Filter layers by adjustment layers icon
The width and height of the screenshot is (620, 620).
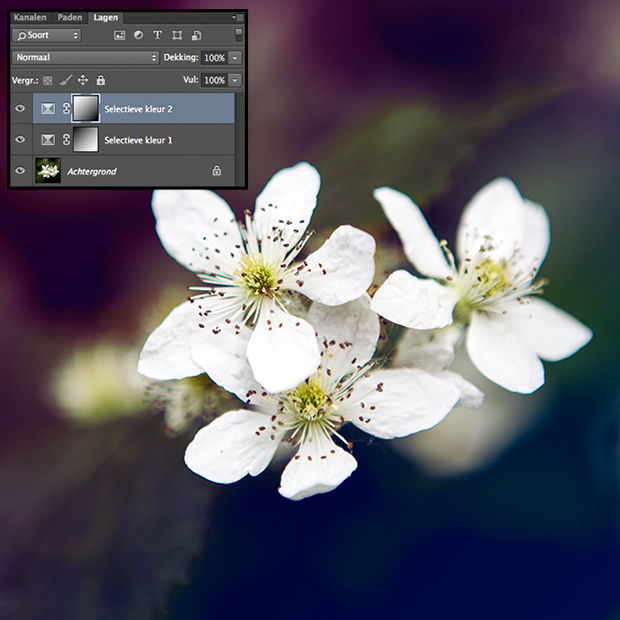pos(138,35)
